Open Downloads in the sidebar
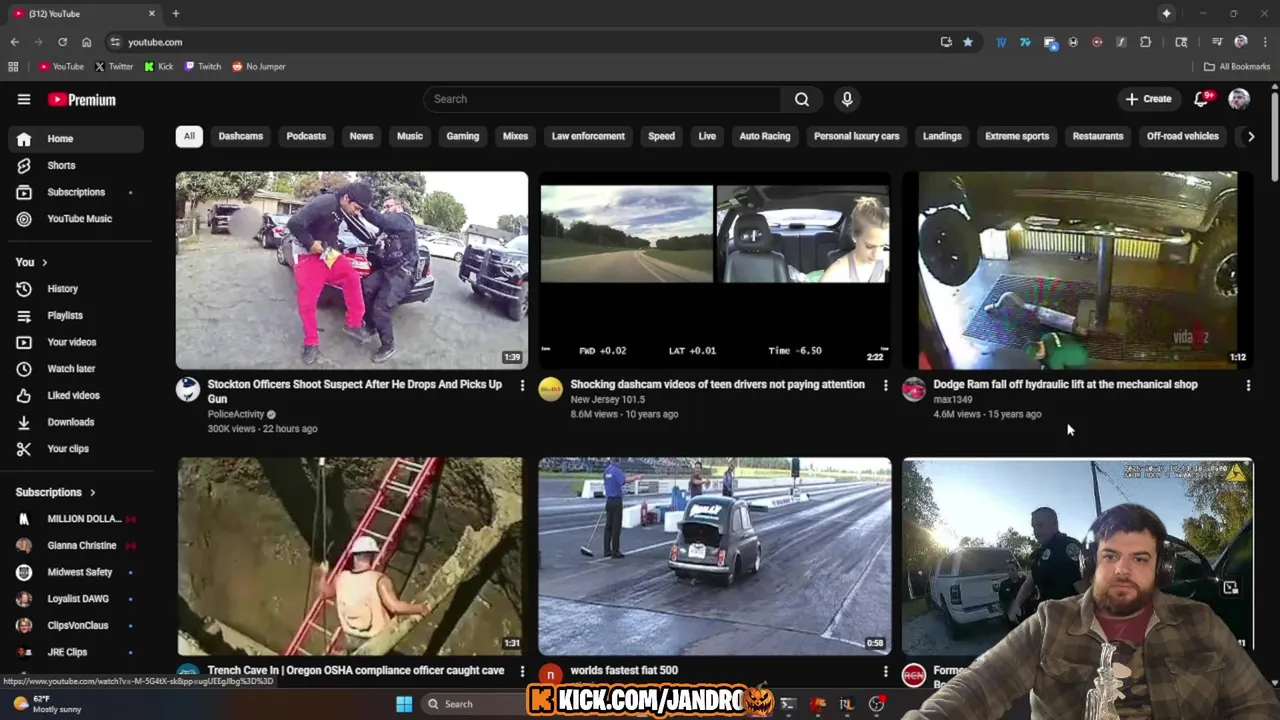This screenshot has height=720, width=1280. coord(76,422)
